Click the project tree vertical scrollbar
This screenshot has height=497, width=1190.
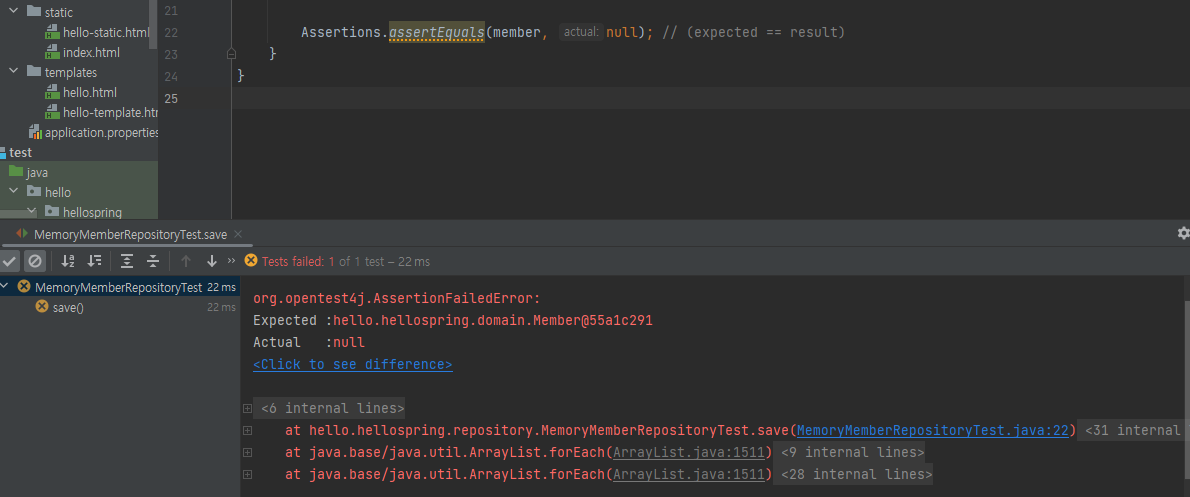click(x=153, y=24)
